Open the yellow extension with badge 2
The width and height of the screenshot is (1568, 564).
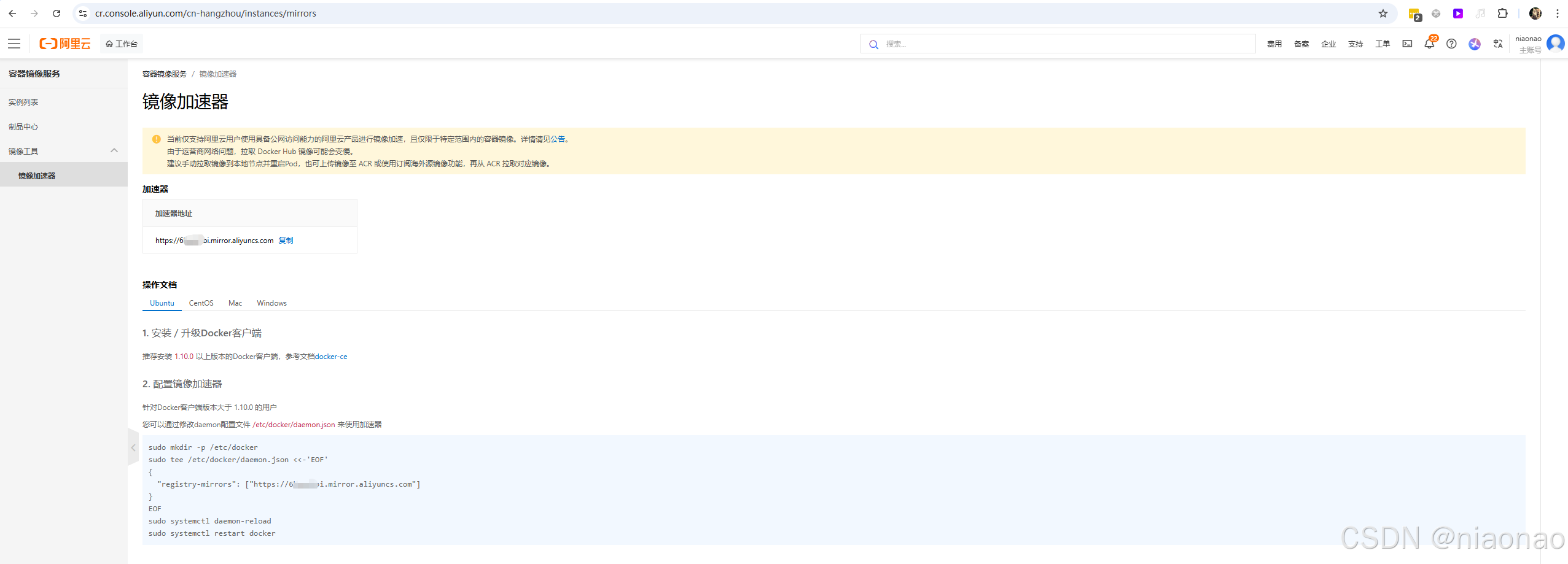tap(1414, 14)
